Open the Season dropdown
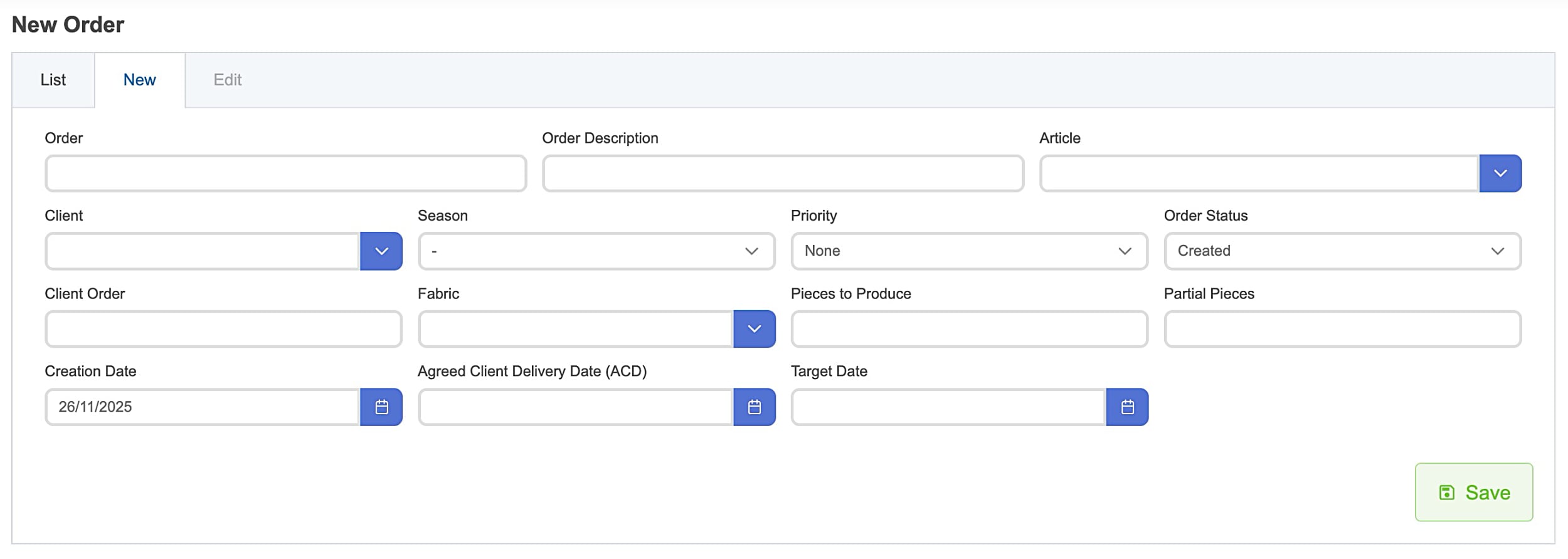Viewport: 1568px width, 559px height. [596, 251]
